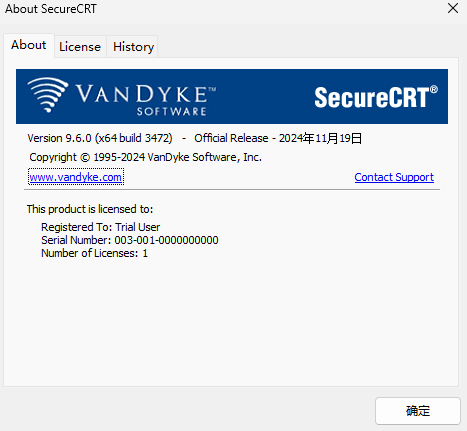Screen dimensions: 467x431
Task: Close the About SecureCRT dialog
Action: point(453,8)
